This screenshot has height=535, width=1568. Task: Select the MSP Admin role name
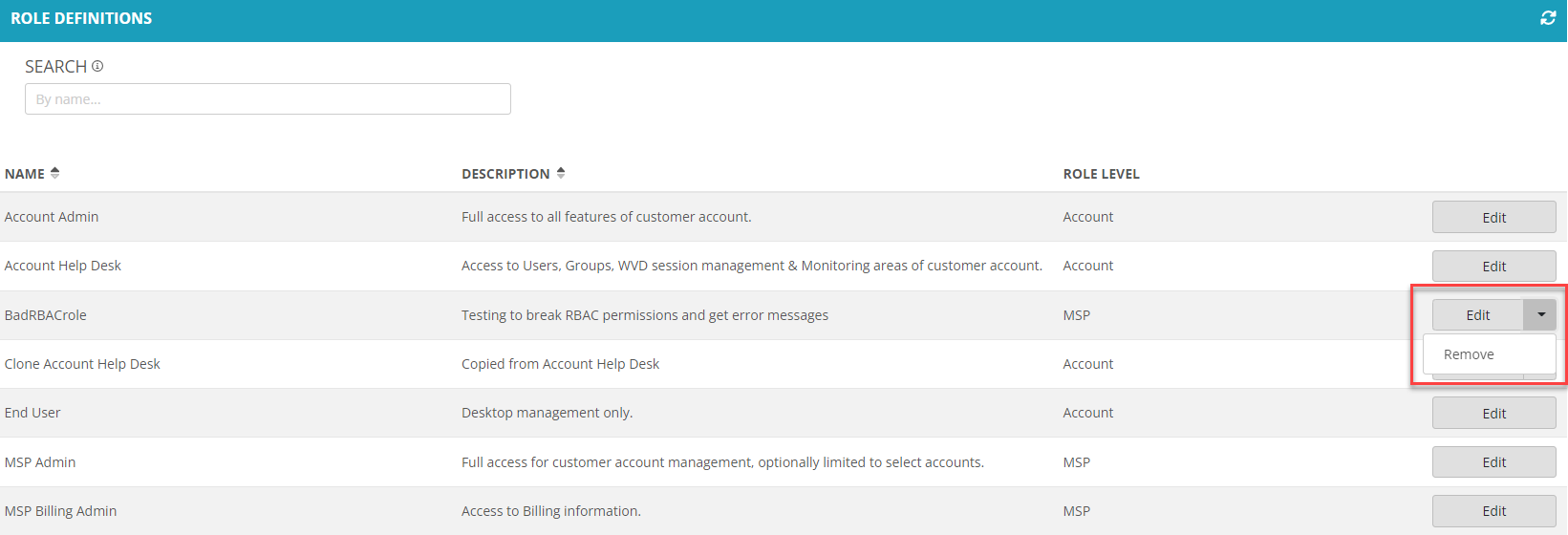[x=40, y=462]
